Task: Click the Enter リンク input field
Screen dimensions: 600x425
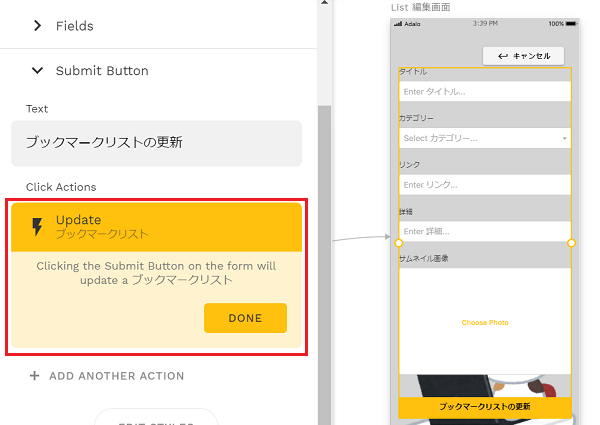Action: pos(485,185)
